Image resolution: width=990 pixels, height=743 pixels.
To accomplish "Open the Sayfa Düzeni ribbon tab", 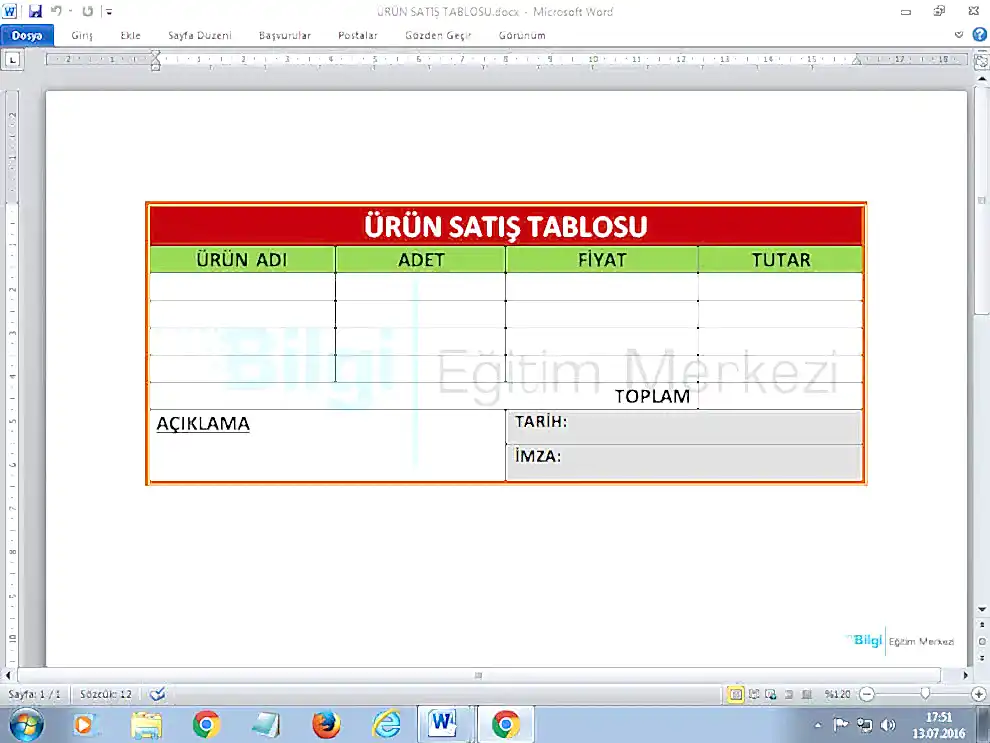I will coord(199,35).
